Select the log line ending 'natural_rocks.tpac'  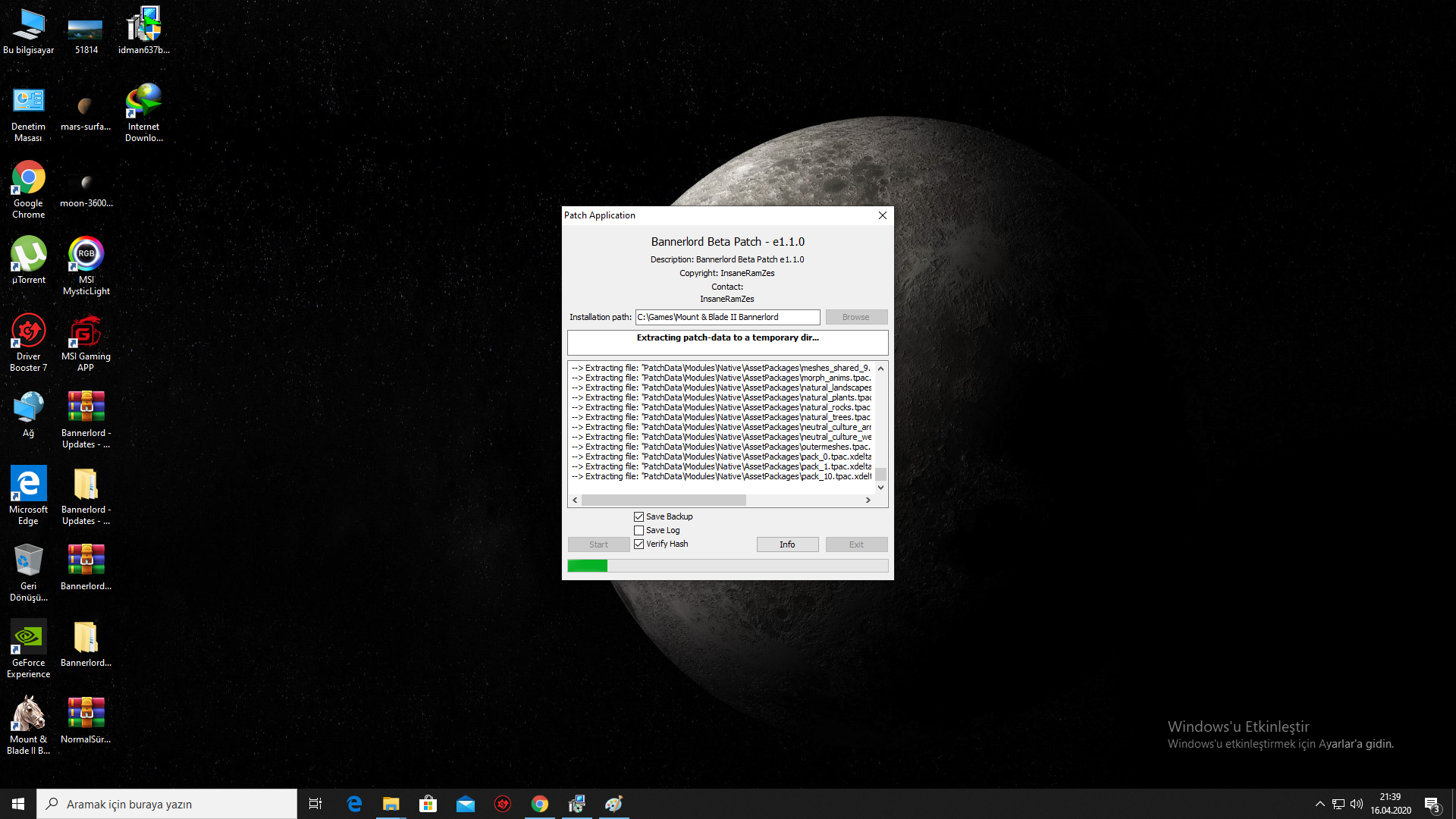click(x=721, y=408)
